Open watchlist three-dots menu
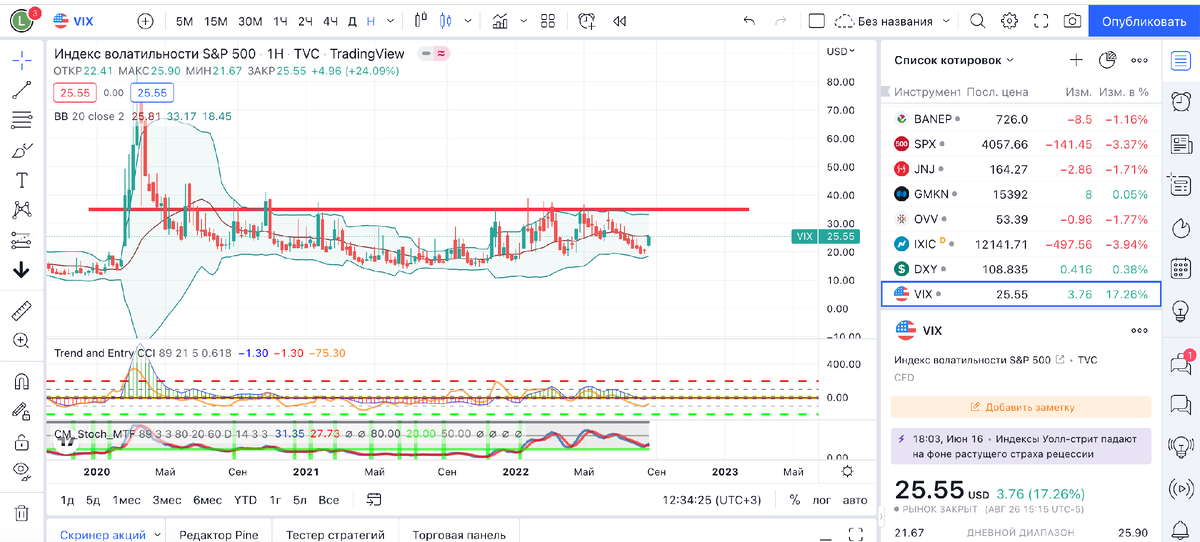The height and width of the screenshot is (542, 1200). click(x=1139, y=61)
